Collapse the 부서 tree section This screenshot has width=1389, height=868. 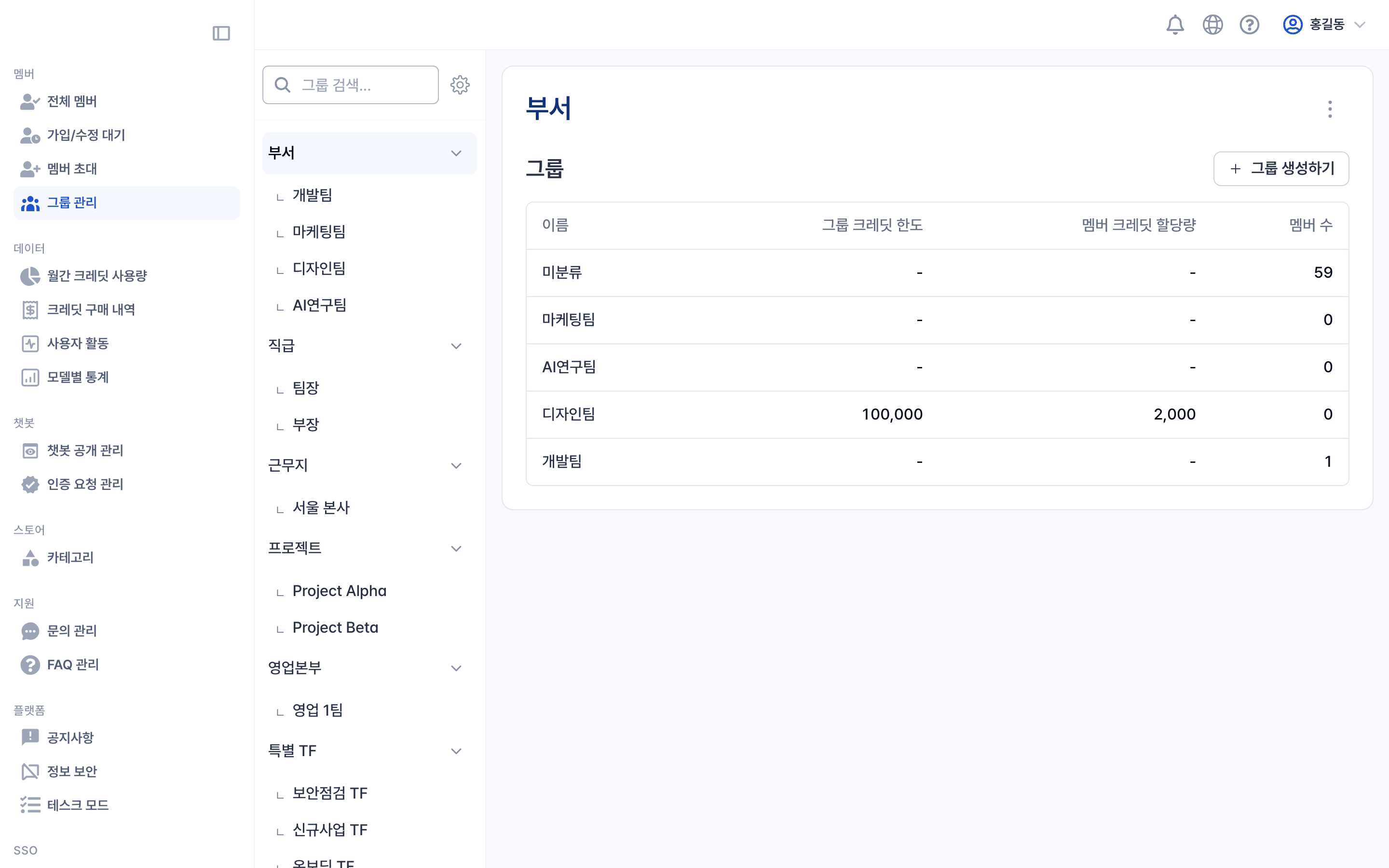[456, 153]
